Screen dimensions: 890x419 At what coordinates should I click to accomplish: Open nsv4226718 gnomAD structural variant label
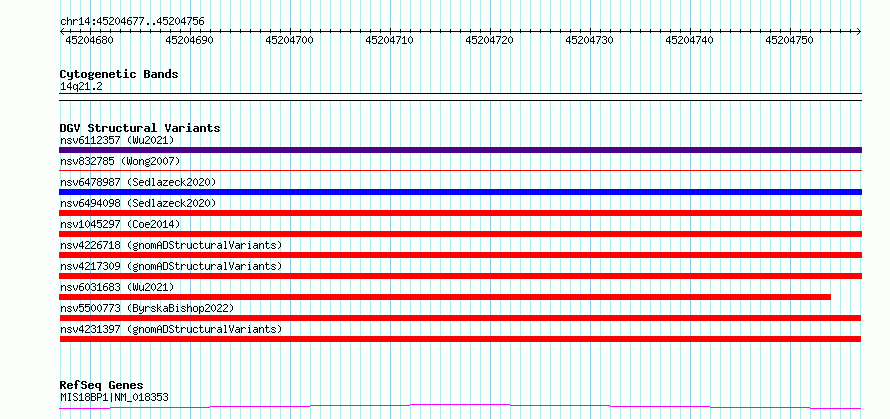[171, 245]
